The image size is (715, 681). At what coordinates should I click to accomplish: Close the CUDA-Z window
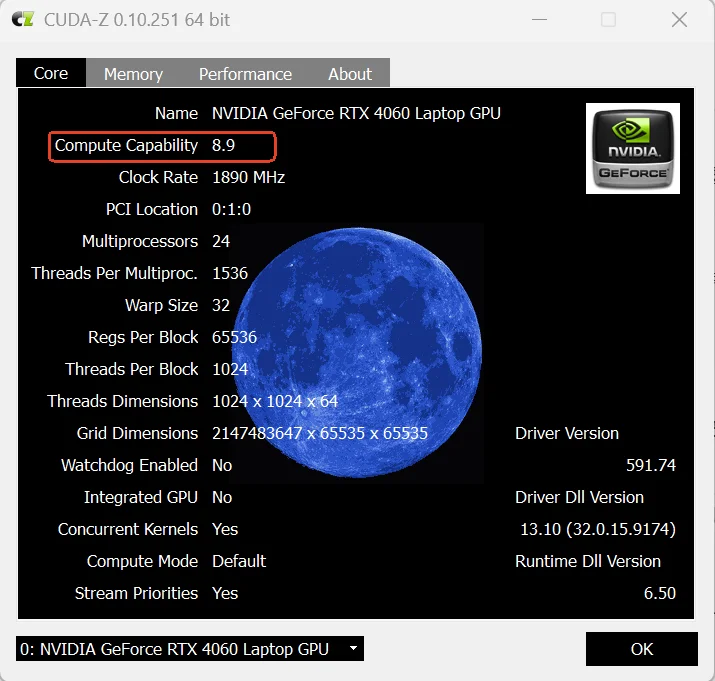679,19
